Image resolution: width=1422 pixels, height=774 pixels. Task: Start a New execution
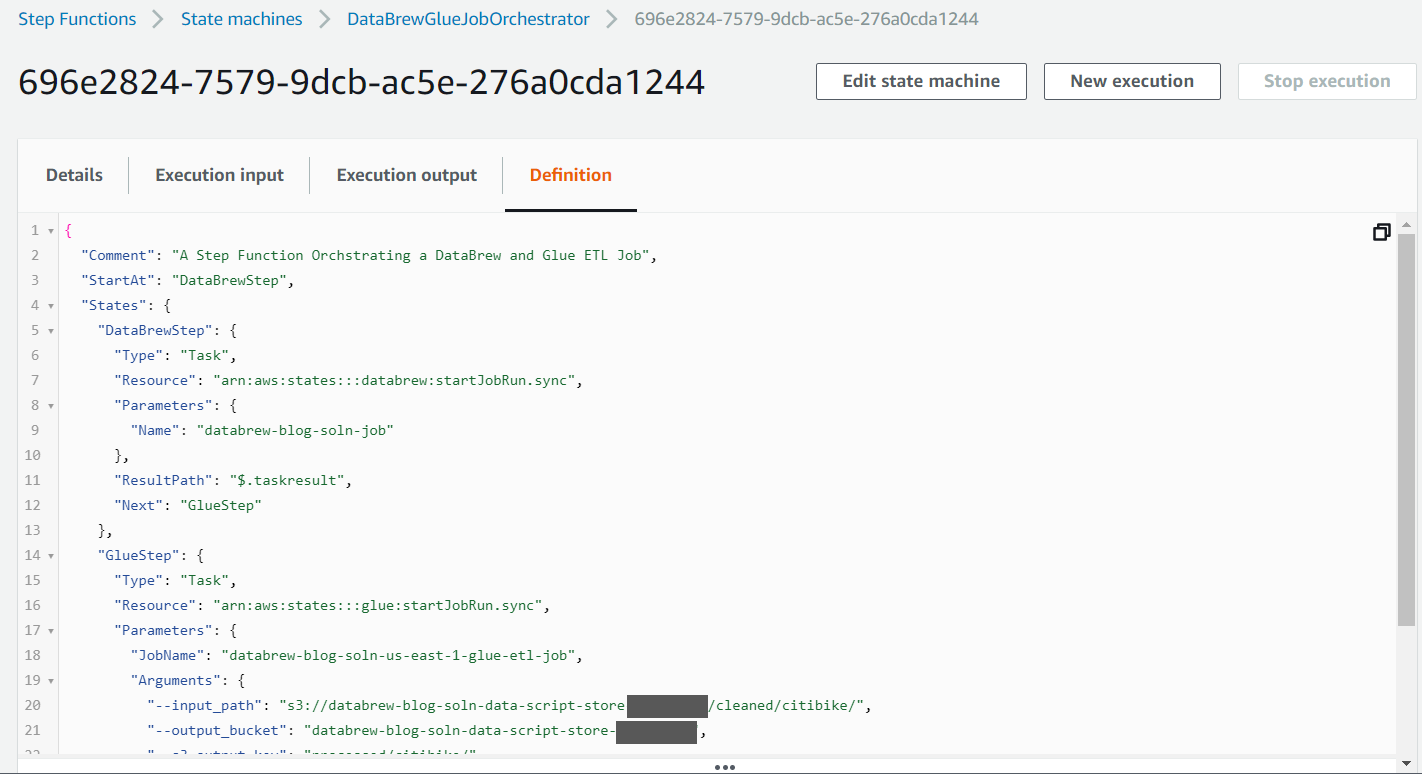1132,81
